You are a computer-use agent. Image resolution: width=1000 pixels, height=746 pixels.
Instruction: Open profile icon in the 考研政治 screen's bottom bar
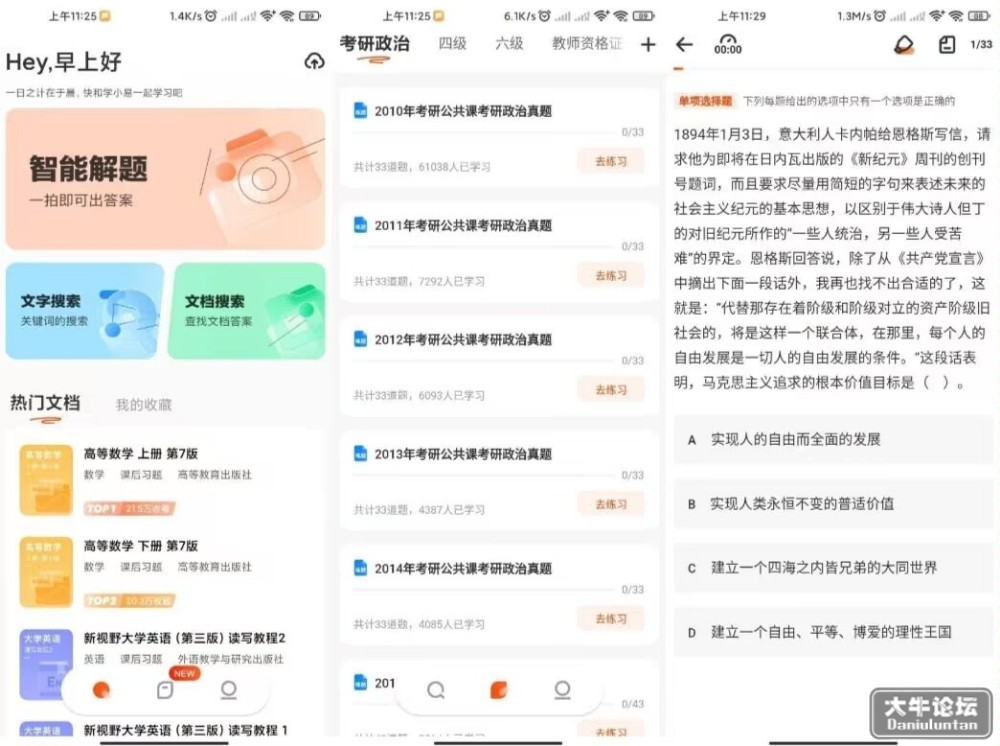(562, 690)
